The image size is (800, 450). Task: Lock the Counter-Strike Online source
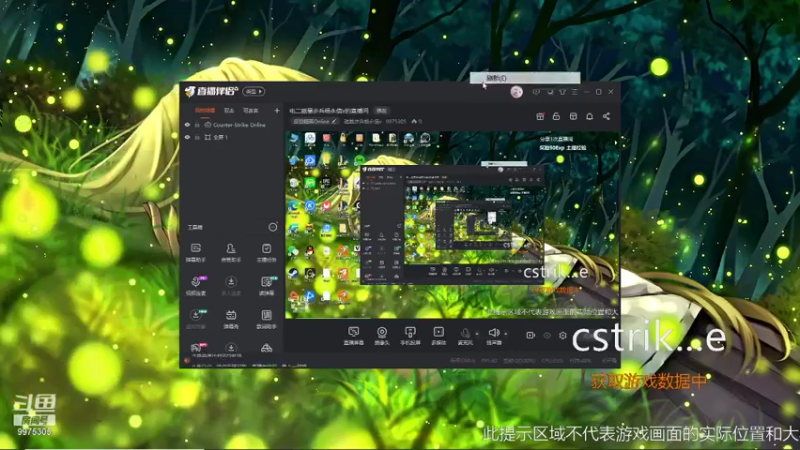pyautogui.click(x=197, y=125)
